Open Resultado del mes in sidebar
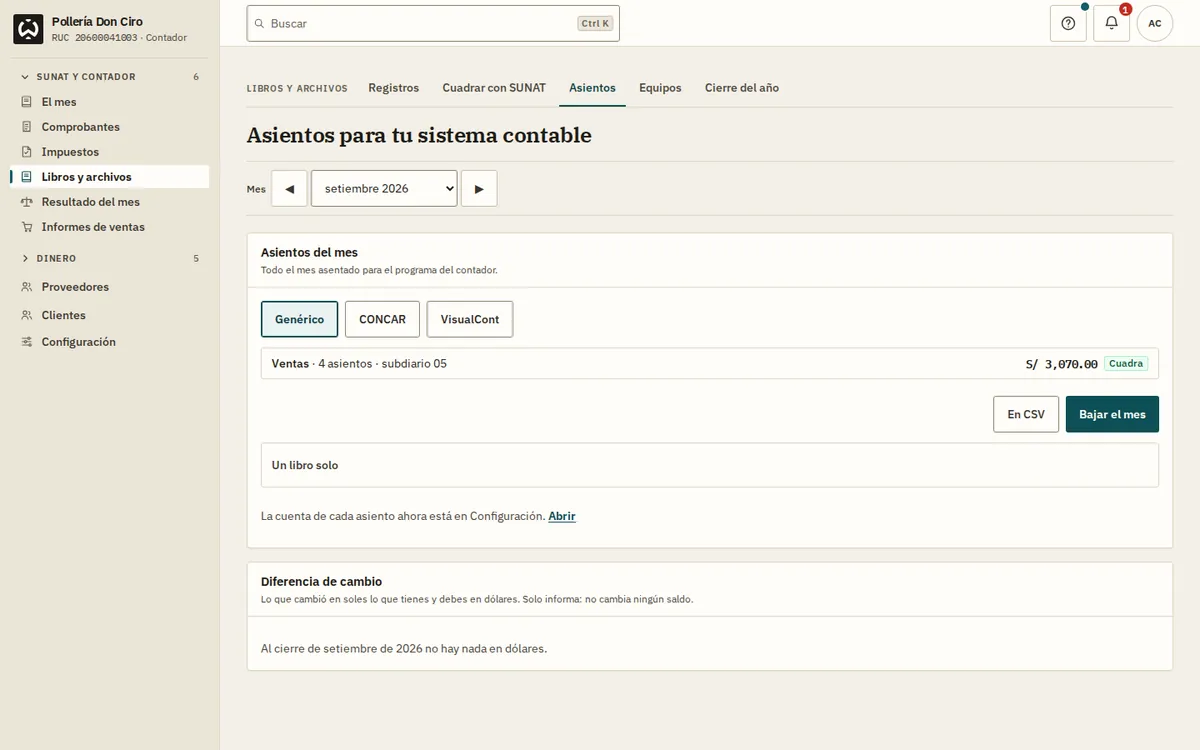This screenshot has height=750, width=1200. pos(110,202)
